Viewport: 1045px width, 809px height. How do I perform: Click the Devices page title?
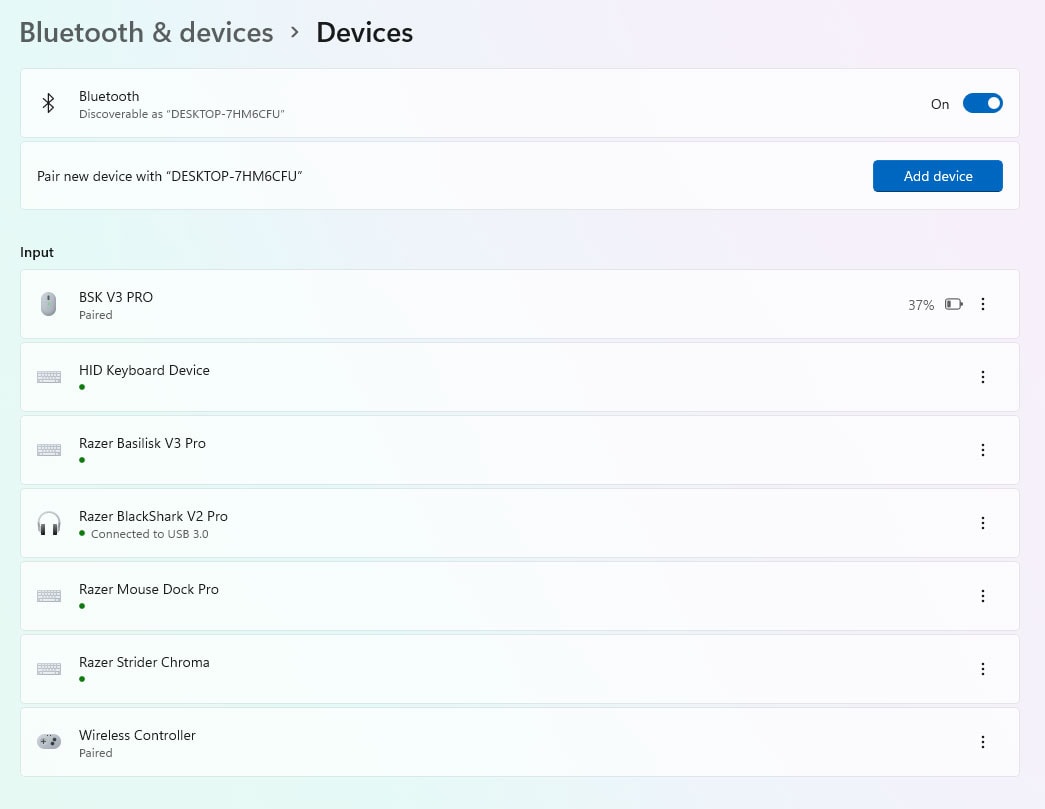[364, 32]
